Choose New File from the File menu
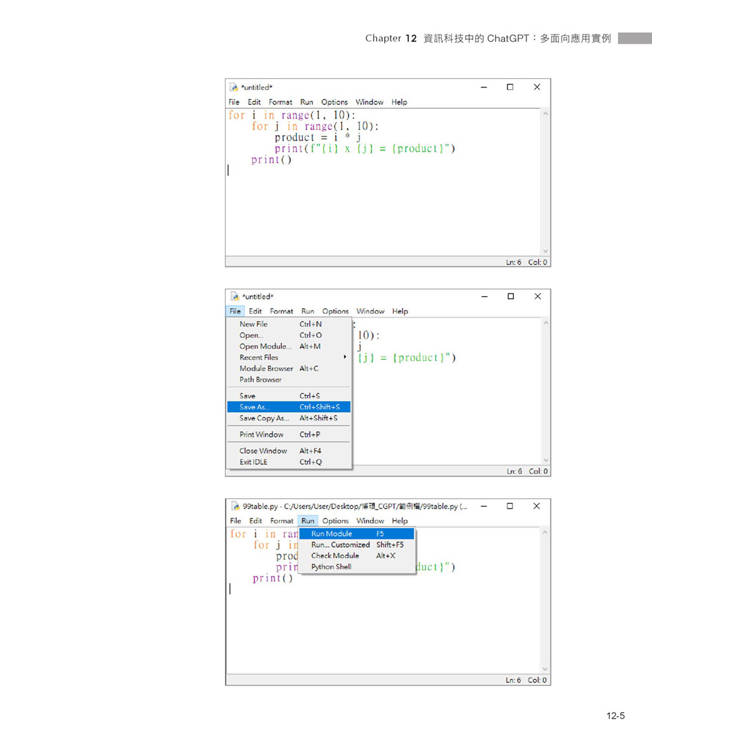Image resolution: width=750 pixels, height=750 pixels. pos(289,324)
